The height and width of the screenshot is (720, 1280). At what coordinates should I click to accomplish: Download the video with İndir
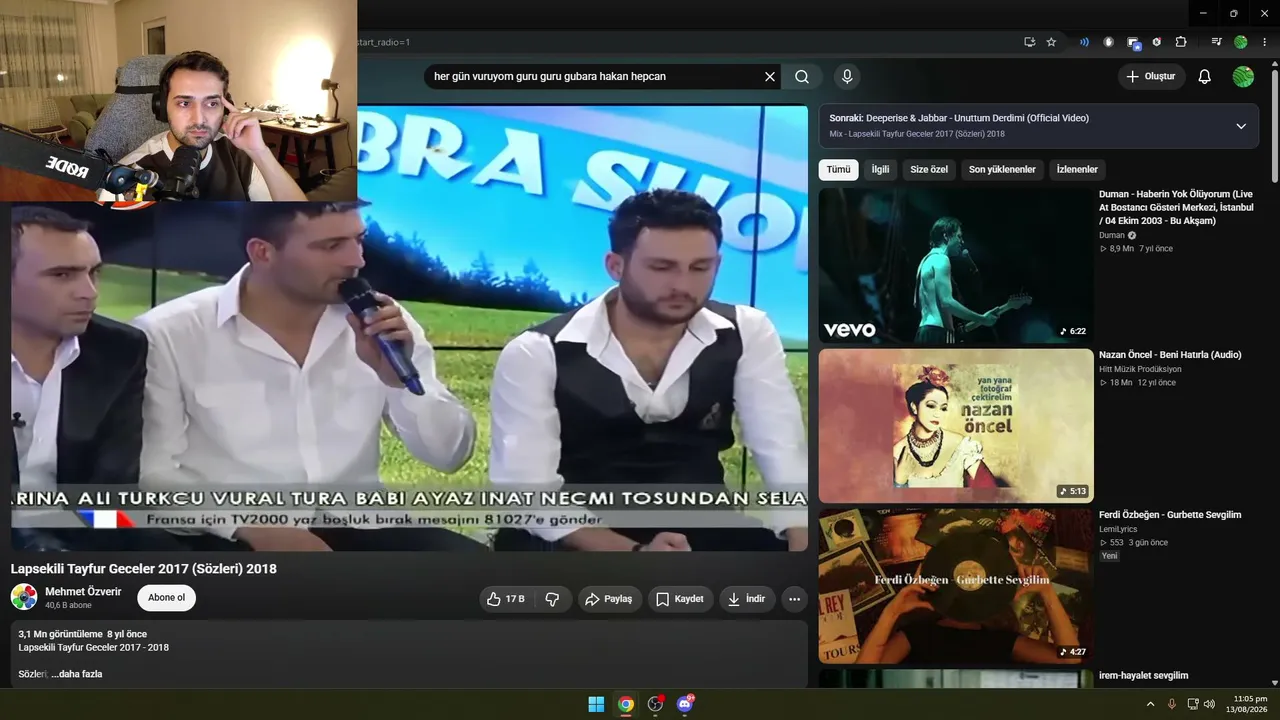[x=746, y=599]
